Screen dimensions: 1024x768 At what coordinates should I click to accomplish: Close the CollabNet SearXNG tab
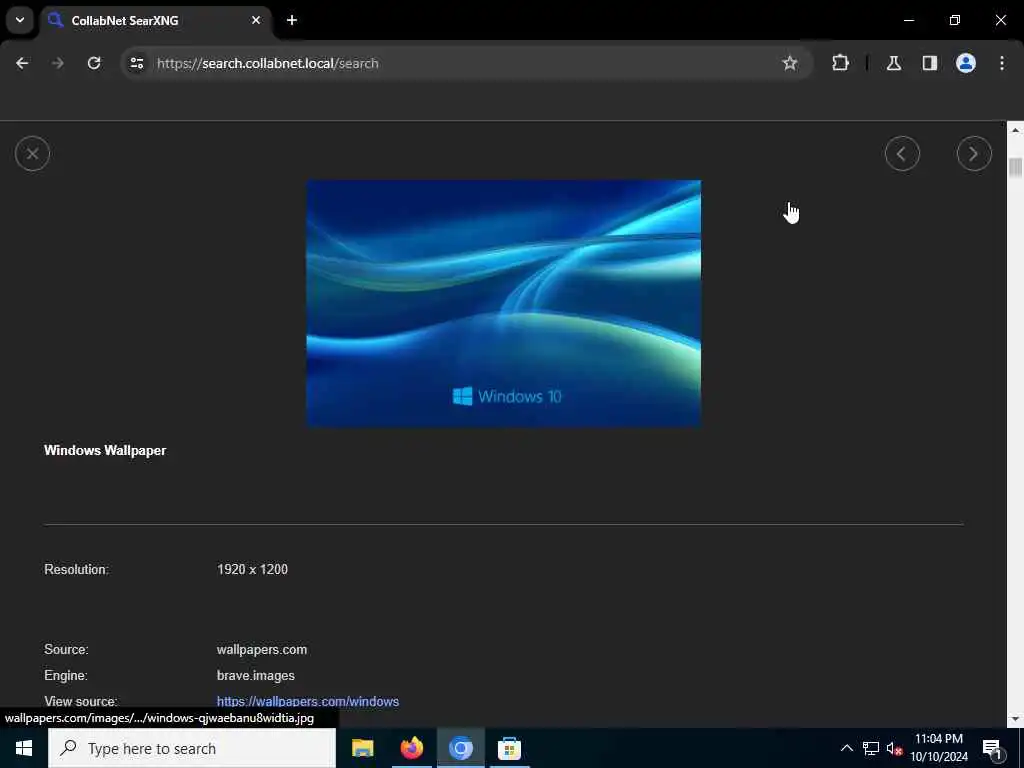point(256,20)
